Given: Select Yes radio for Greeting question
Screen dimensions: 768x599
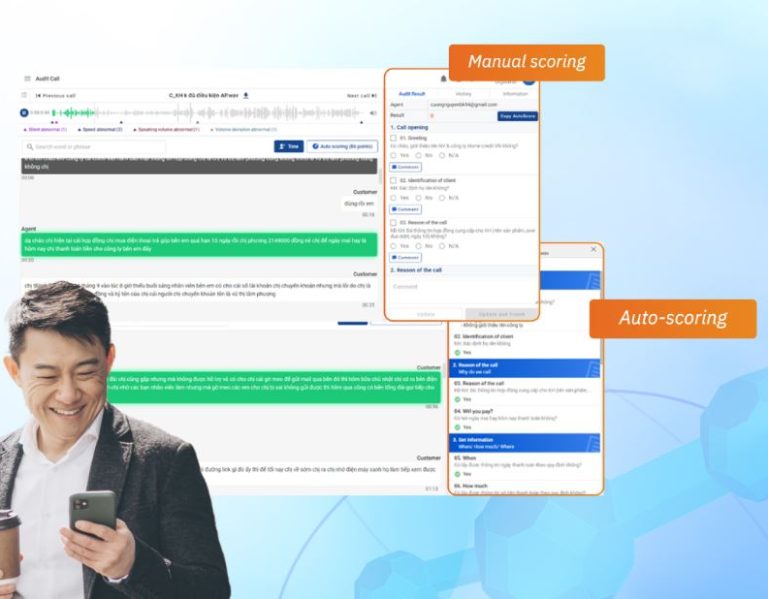Looking at the screenshot, I should click(x=395, y=155).
